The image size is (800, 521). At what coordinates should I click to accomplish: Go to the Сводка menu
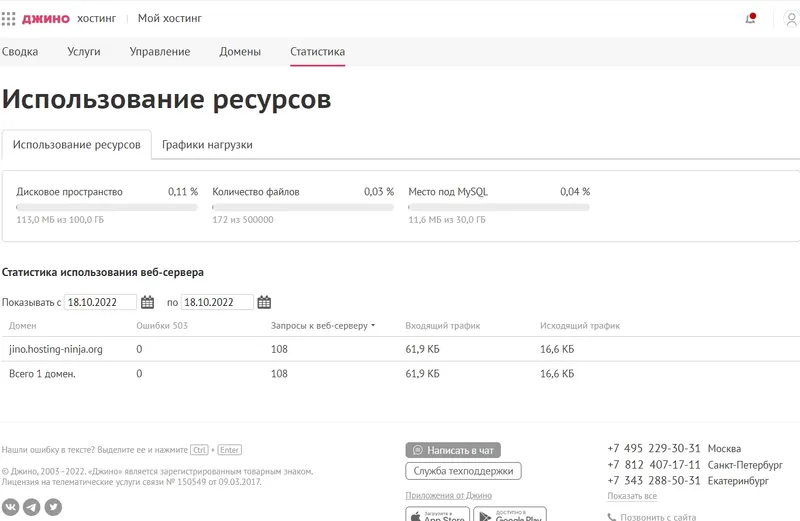20,52
